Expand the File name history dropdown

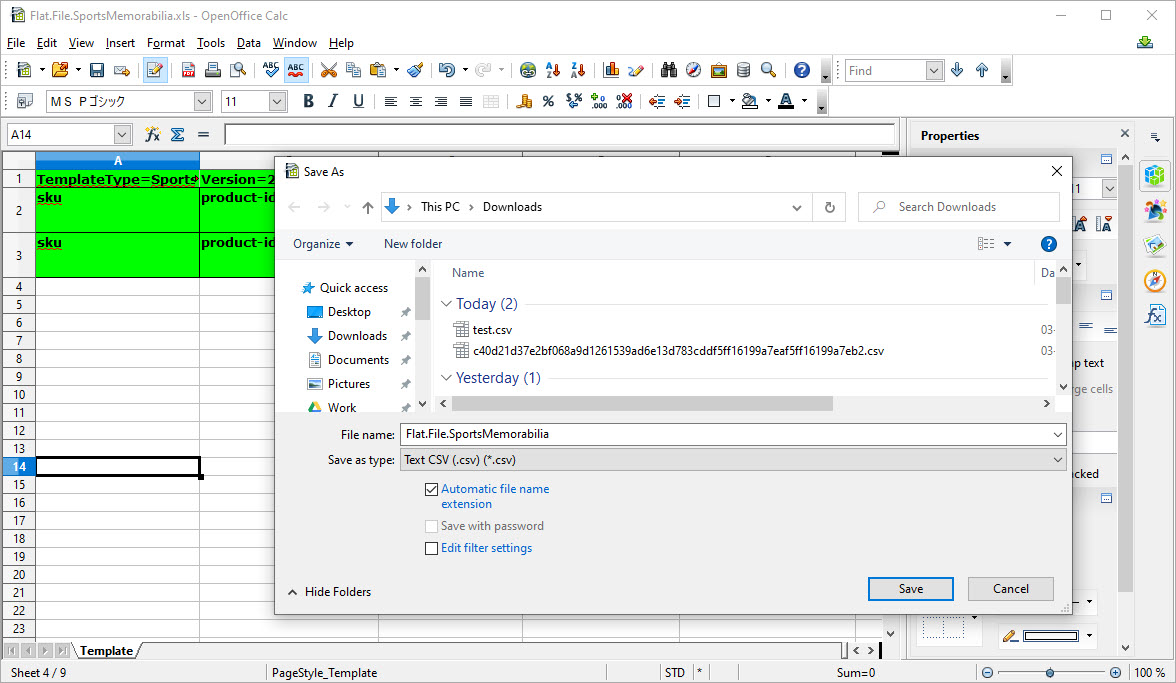tap(1058, 435)
